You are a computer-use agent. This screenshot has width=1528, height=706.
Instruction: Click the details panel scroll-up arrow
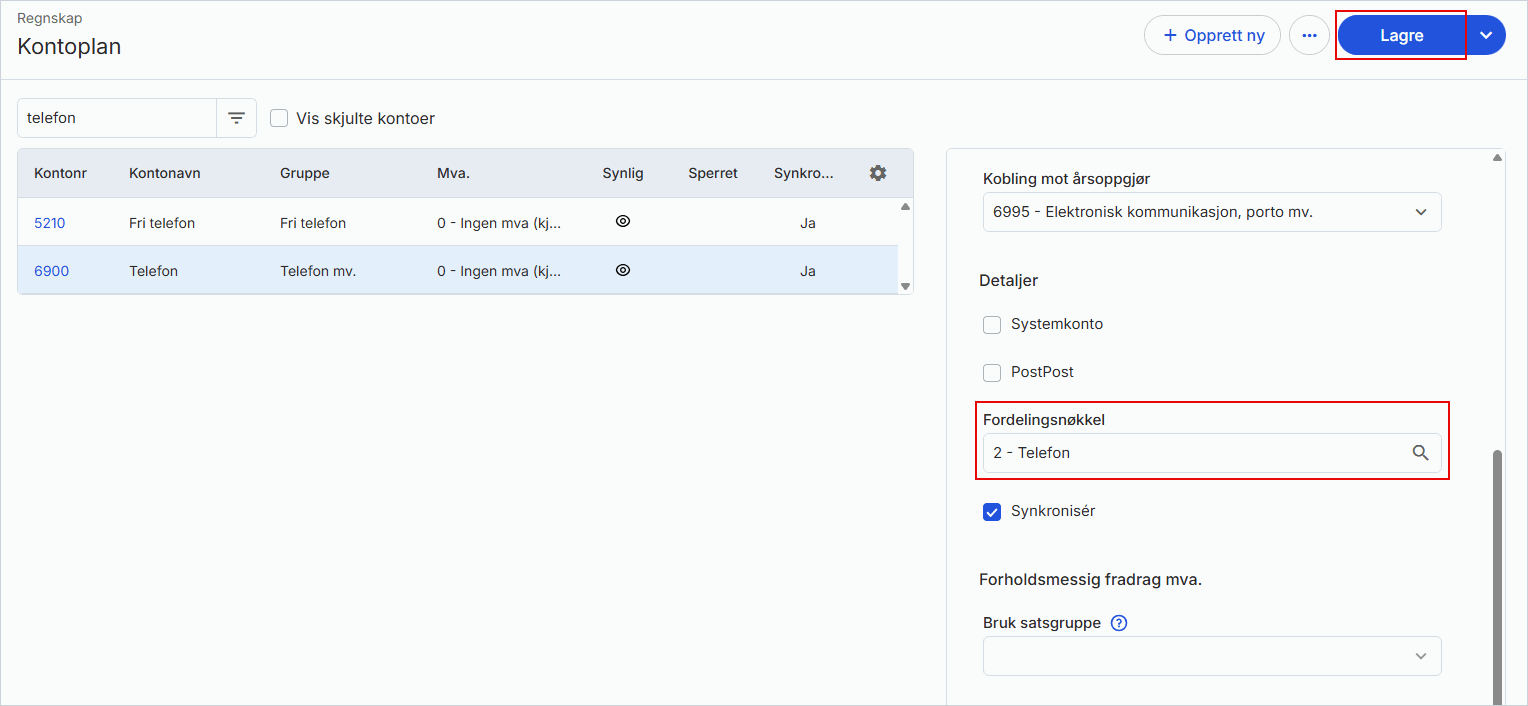point(1497,158)
